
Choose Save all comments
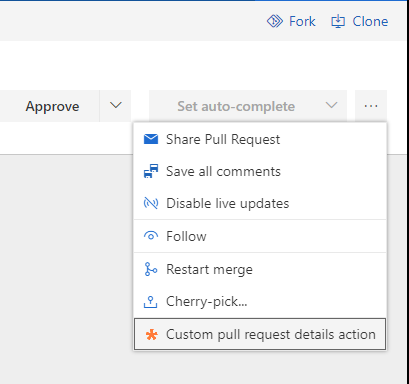pyautogui.click(x=260, y=171)
